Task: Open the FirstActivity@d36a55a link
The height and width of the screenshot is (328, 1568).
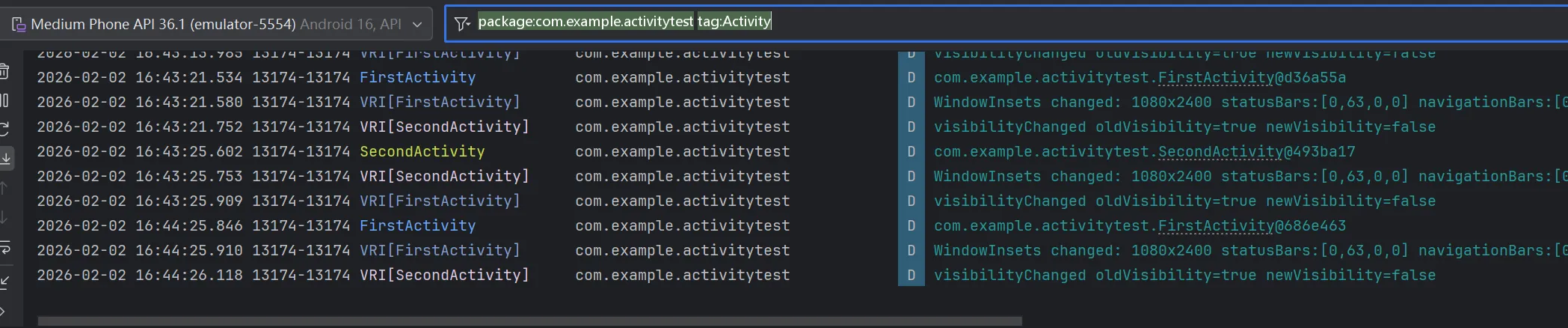Action: point(1252,78)
